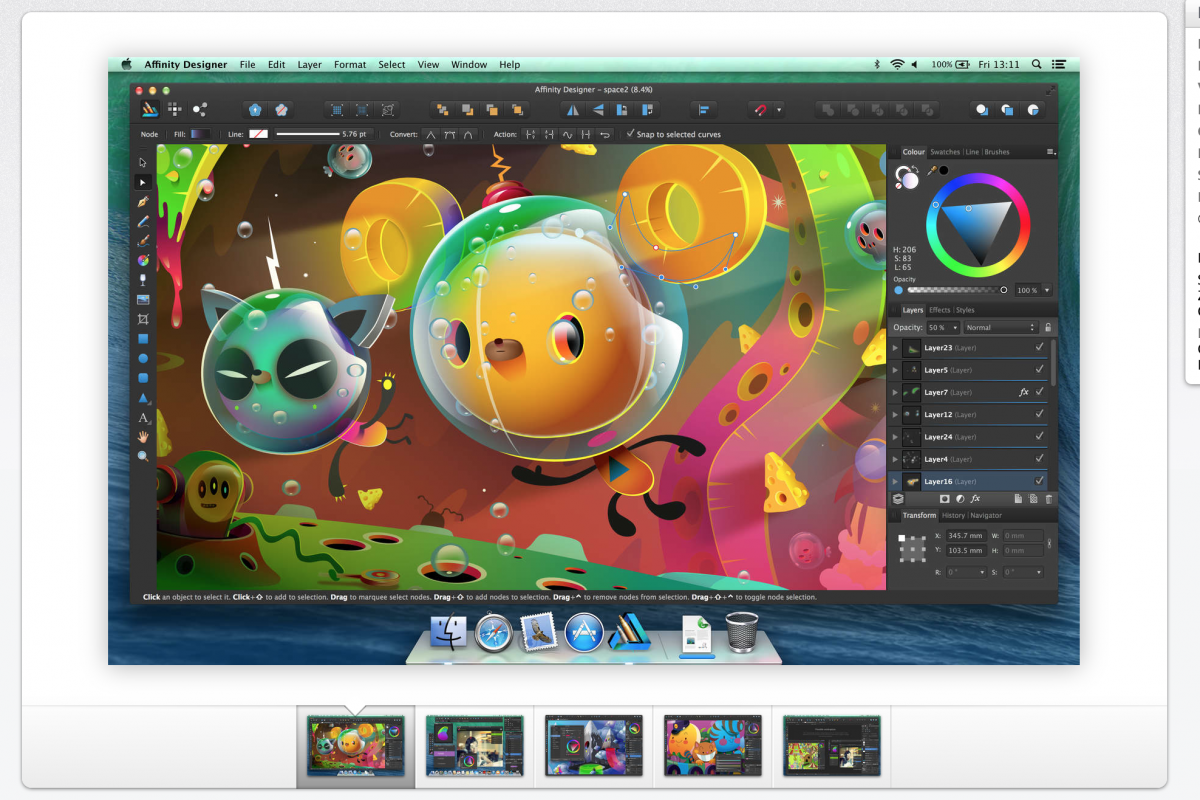
Task: Hide Layer16 using its visibility checkbox
Action: tap(1040, 481)
